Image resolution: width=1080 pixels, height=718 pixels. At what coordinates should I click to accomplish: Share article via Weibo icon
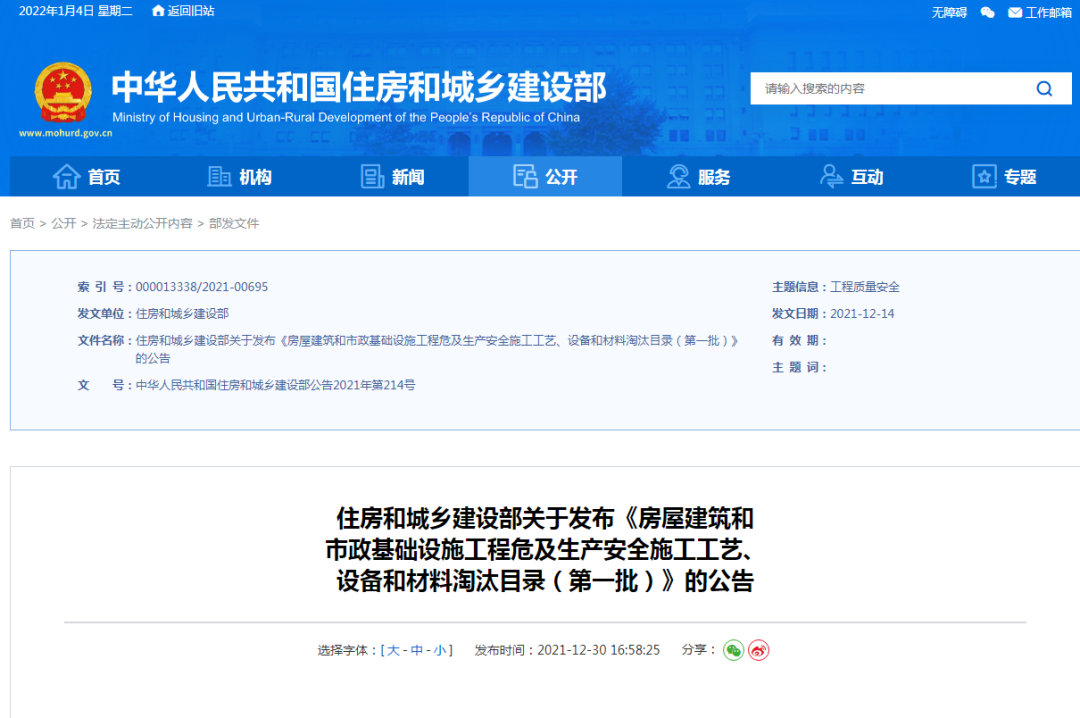(x=759, y=650)
